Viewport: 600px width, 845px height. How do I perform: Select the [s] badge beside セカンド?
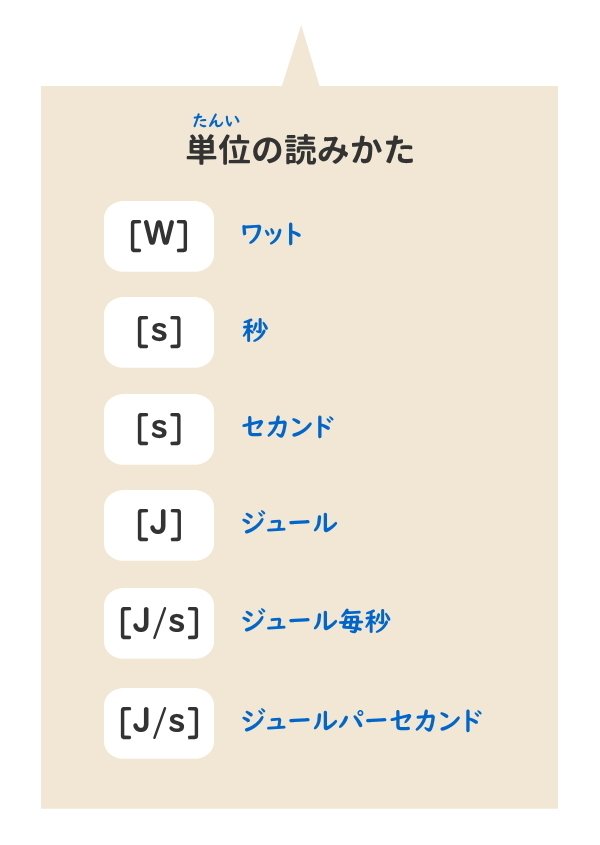(x=159, y=430)
